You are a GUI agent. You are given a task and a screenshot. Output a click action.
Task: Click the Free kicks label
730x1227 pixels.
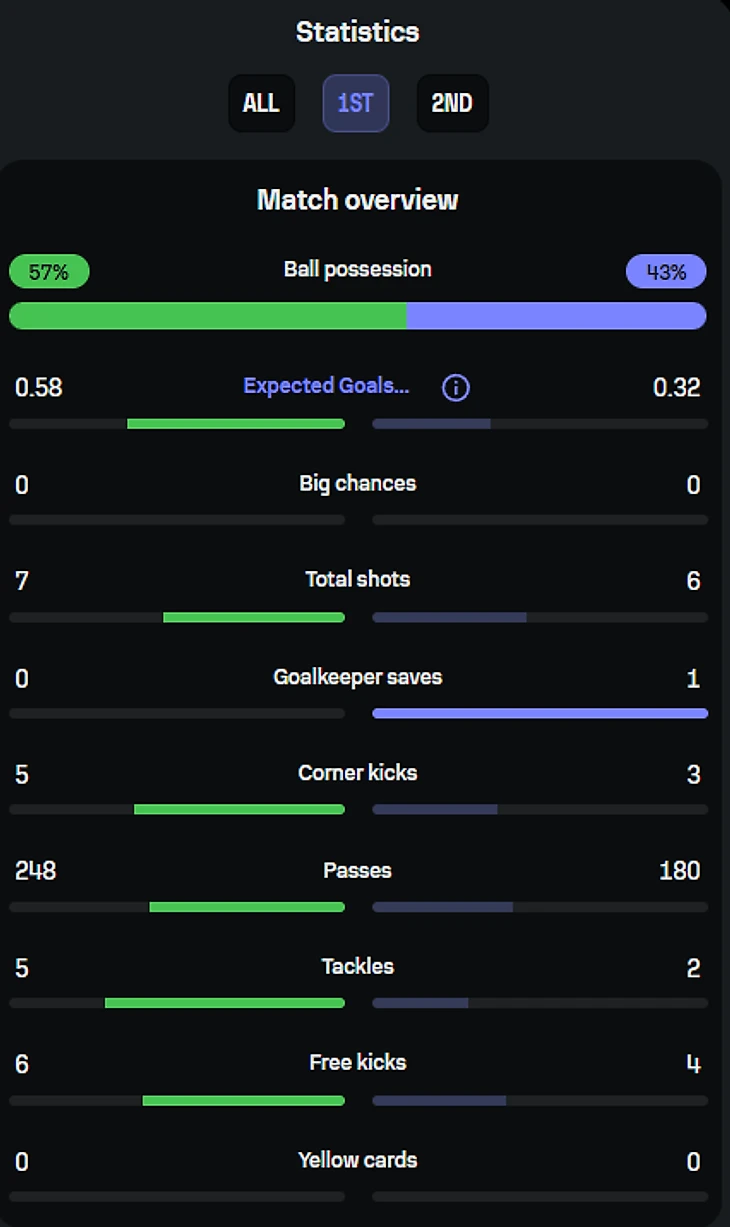(x=357, y=1062)
